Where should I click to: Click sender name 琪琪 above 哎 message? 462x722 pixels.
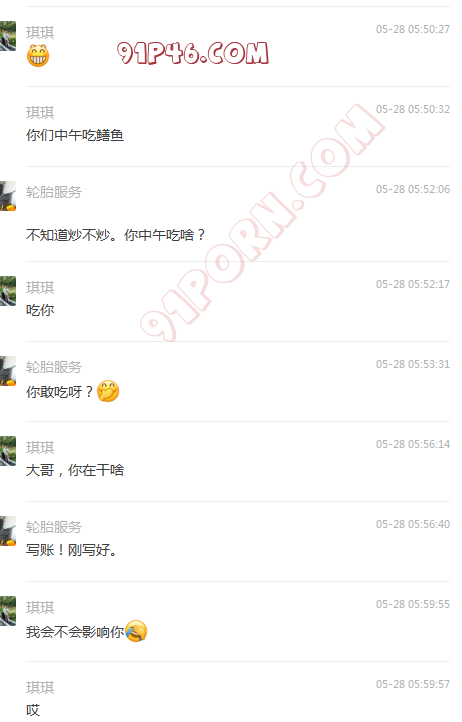(x=40, y=687)
